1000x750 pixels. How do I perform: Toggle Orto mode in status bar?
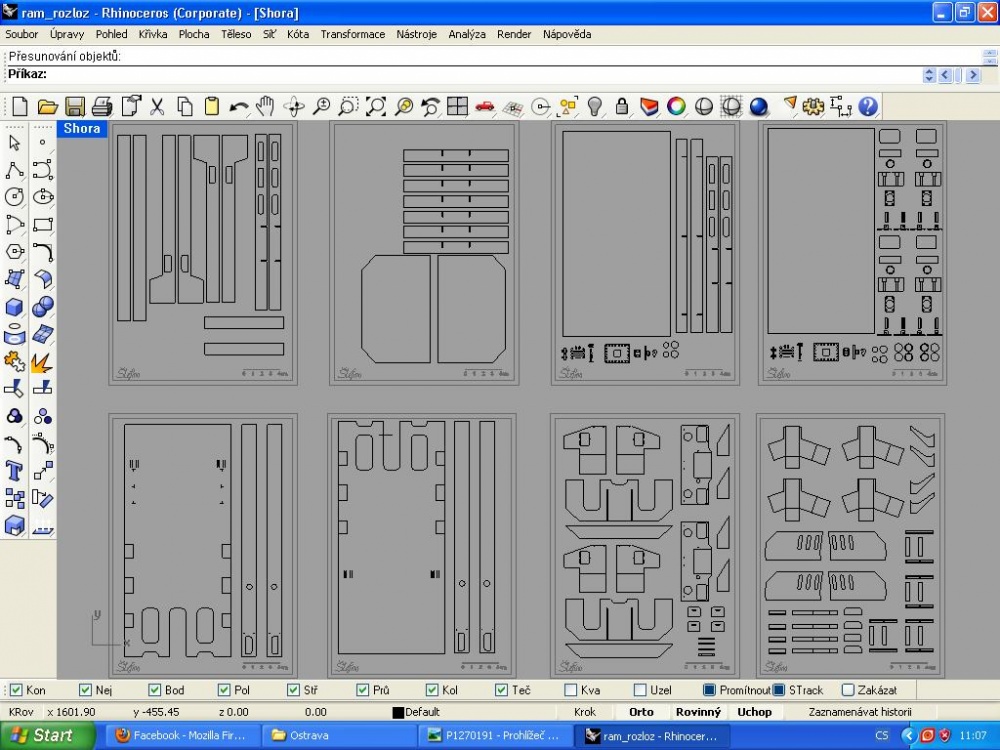click(641, 712)
